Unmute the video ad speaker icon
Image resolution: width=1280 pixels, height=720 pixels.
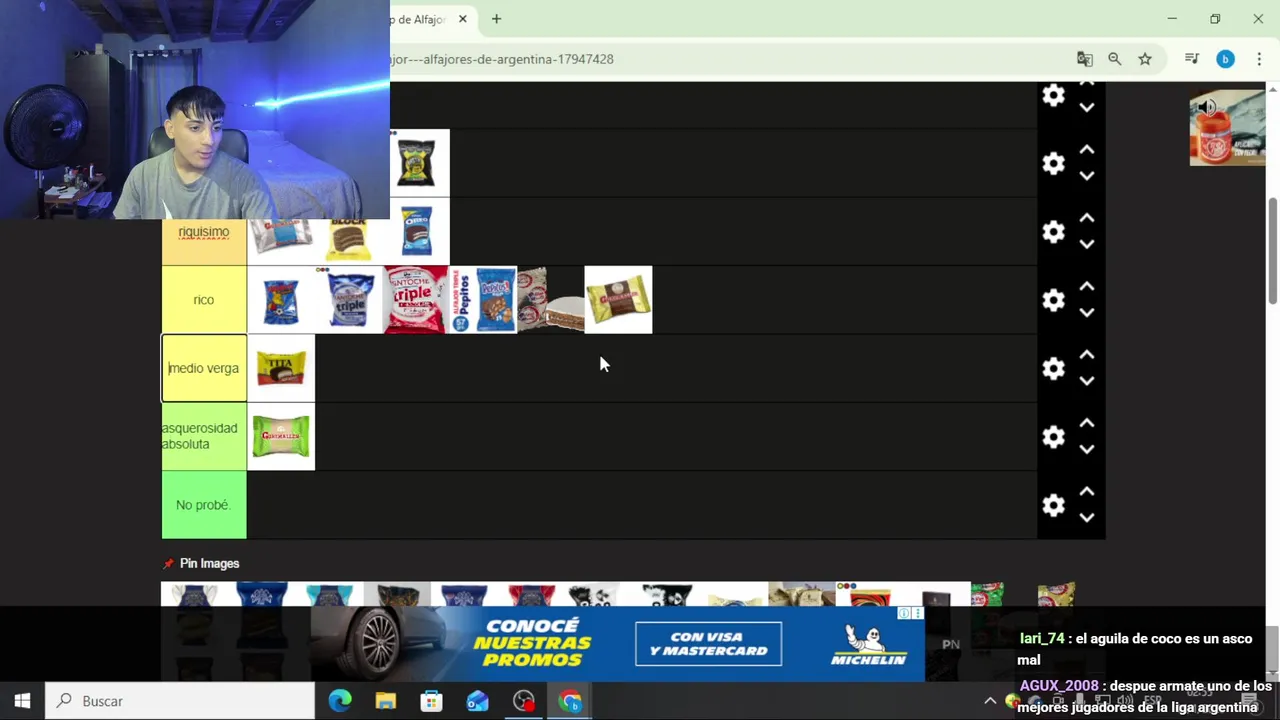point(1207,107)
